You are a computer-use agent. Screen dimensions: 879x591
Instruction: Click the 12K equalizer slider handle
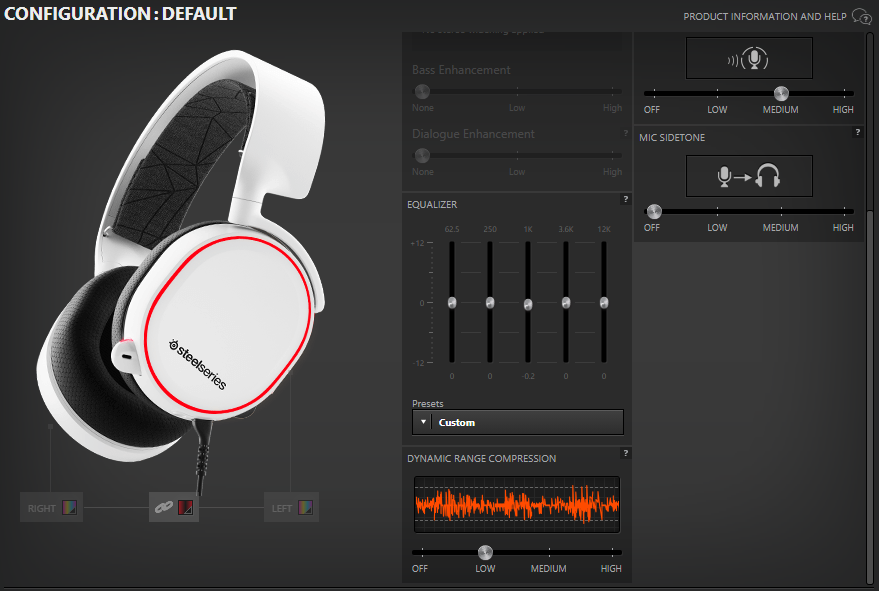pos(604,303)
